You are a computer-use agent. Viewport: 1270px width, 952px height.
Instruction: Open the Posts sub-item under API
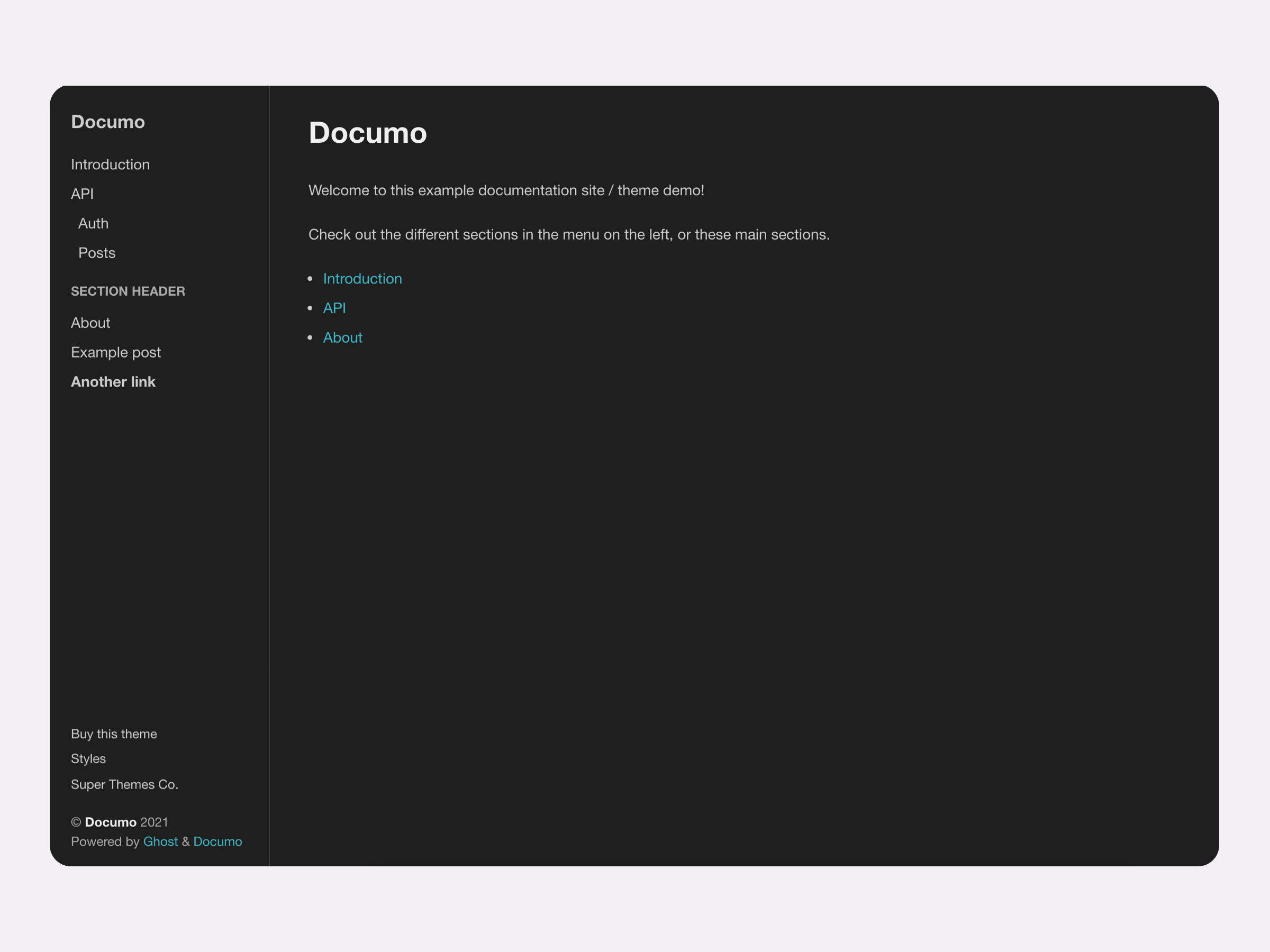point(96,253)
